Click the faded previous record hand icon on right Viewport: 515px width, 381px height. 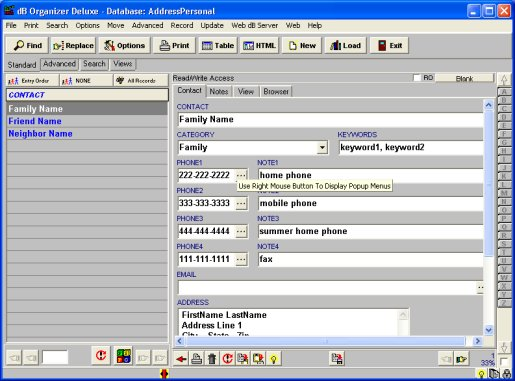[x=446, y=359]
